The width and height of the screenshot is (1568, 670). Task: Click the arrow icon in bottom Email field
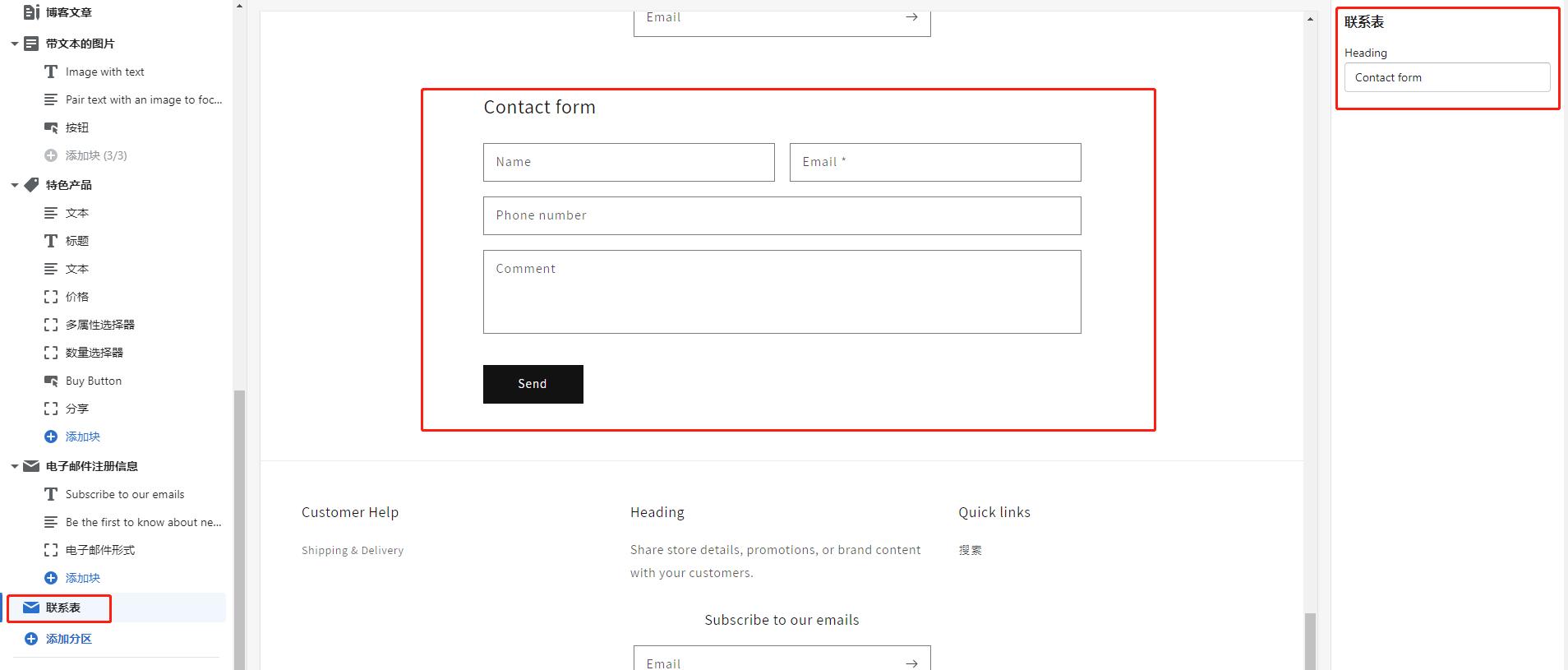[x=911, y=663]
